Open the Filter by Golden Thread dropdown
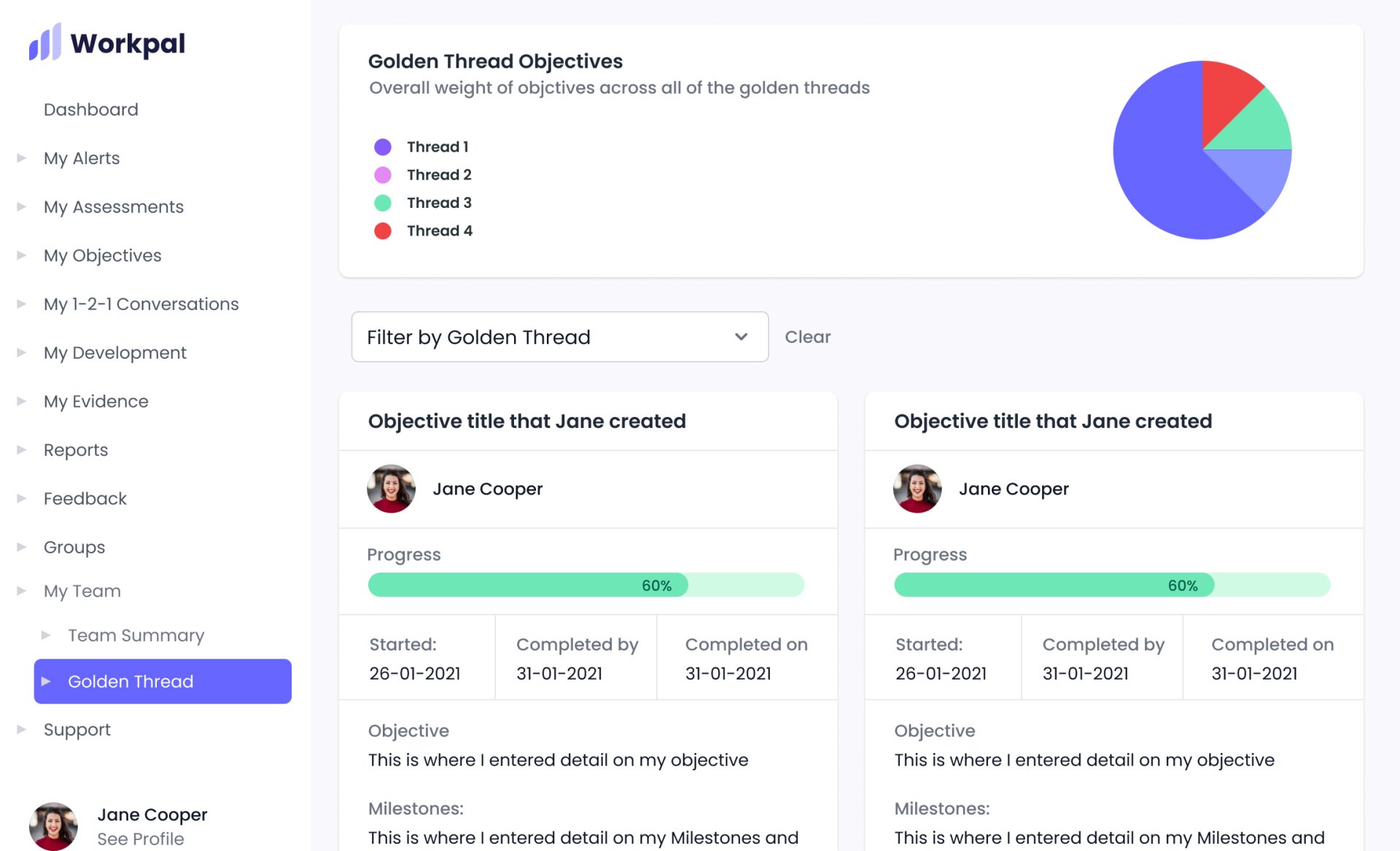The height and width of the screenshot is (851, 1400). point(559,337)
